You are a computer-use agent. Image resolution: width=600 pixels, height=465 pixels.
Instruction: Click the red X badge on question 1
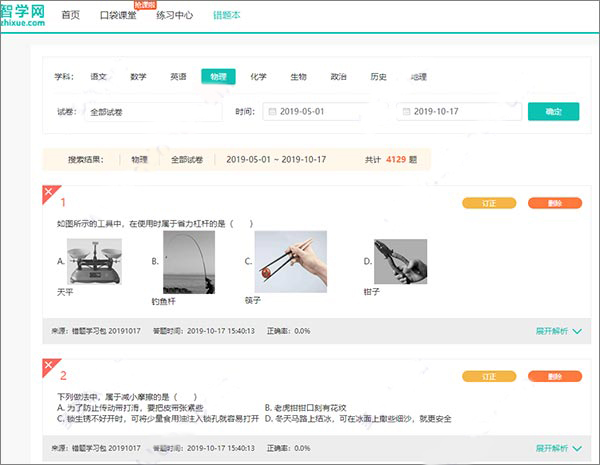(49, 193)
